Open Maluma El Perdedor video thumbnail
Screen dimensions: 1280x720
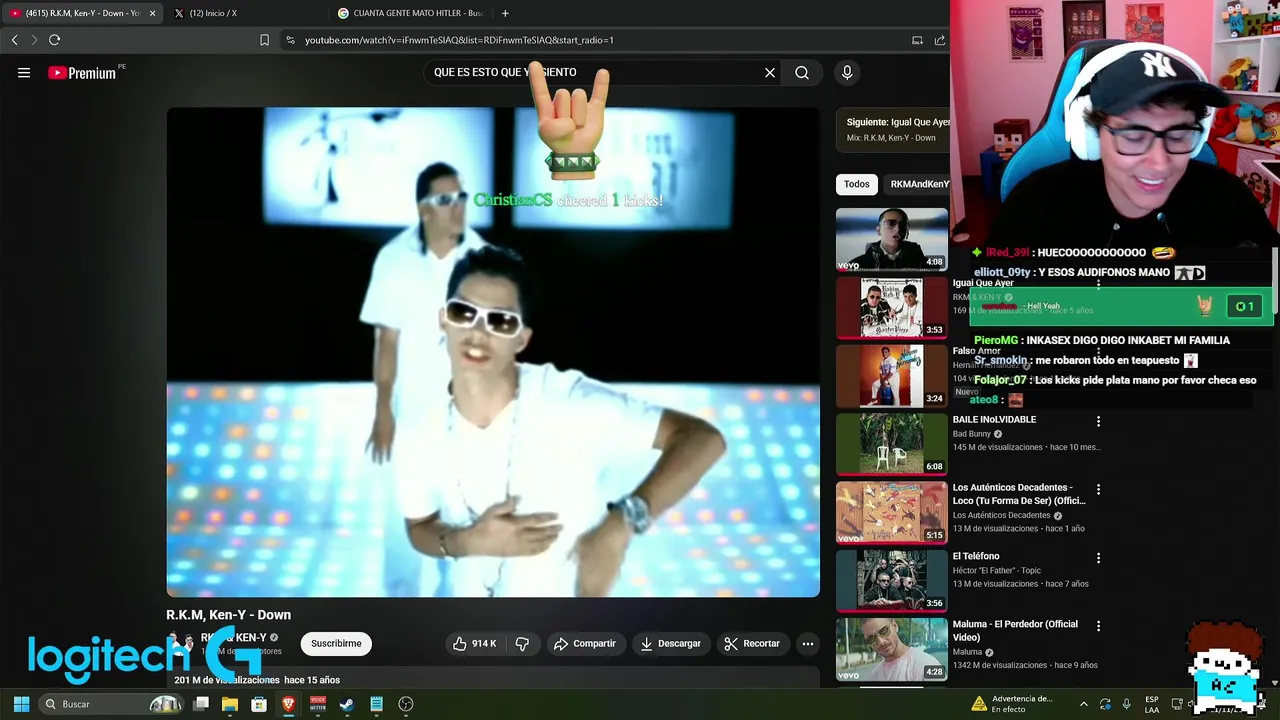tap(892, 648)
